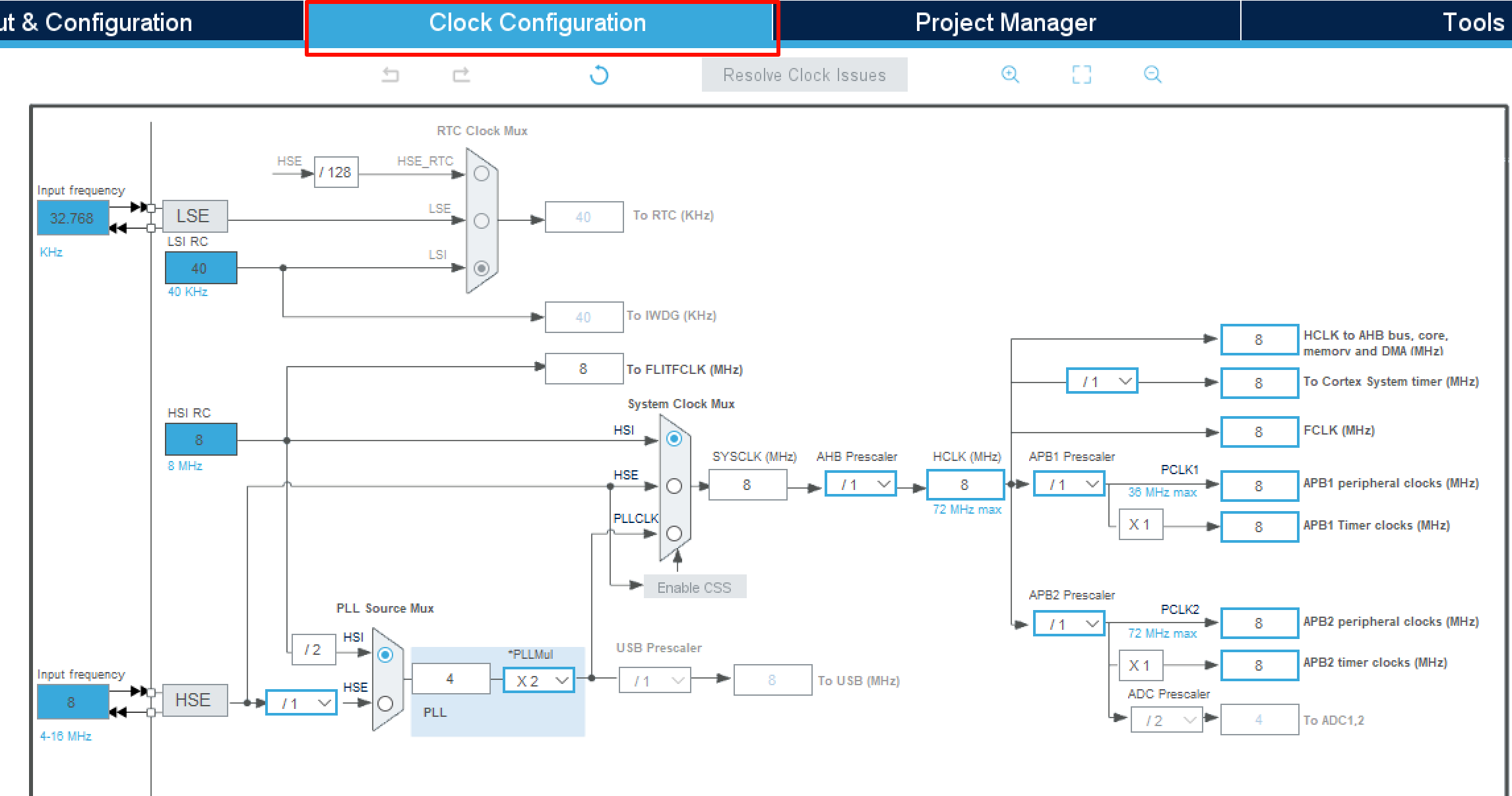Select HSE in System Clock Mux
This screenshot has height=796, width=1512.
674,486
